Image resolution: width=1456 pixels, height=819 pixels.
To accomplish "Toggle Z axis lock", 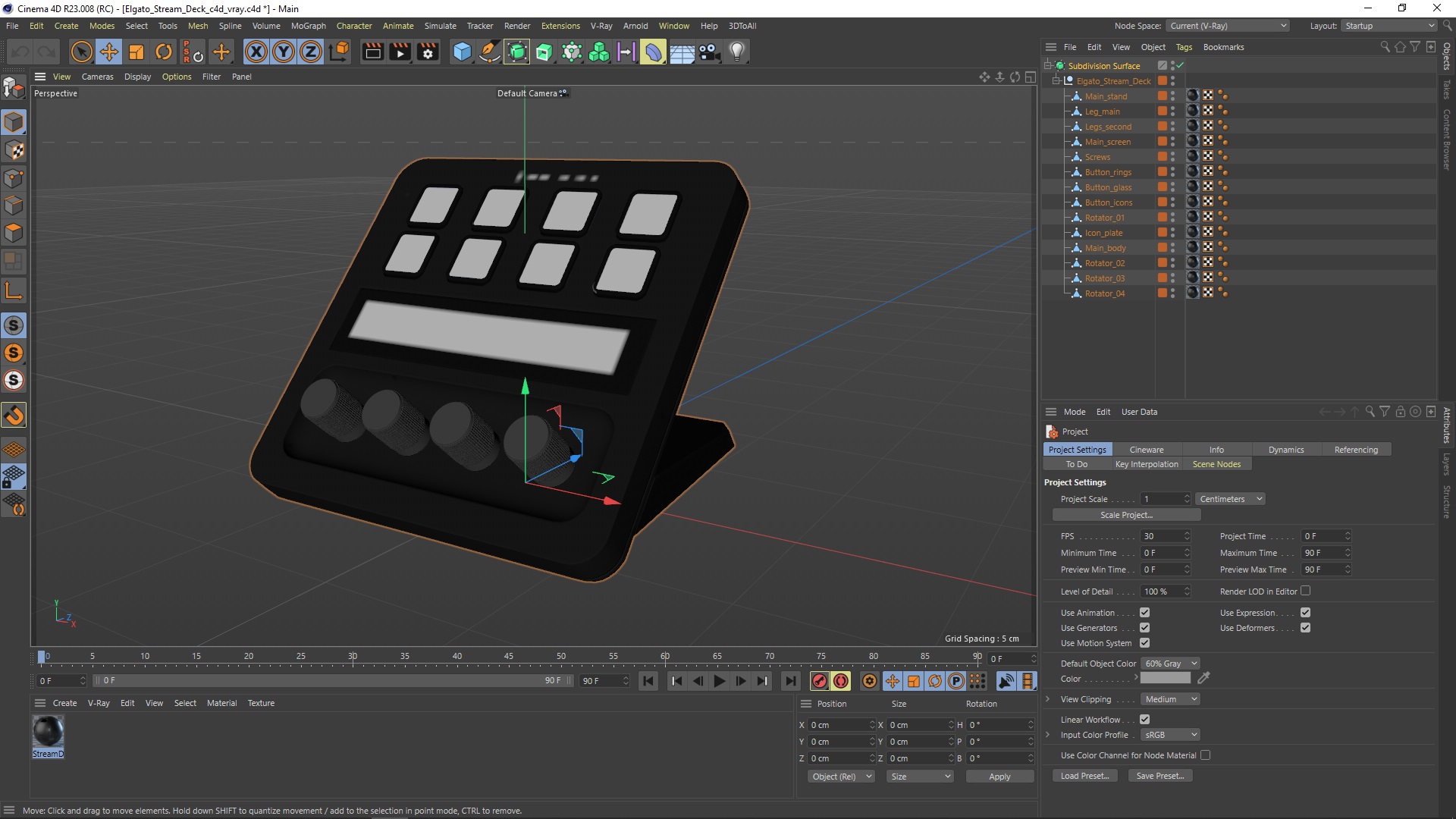I will [311, 52].
